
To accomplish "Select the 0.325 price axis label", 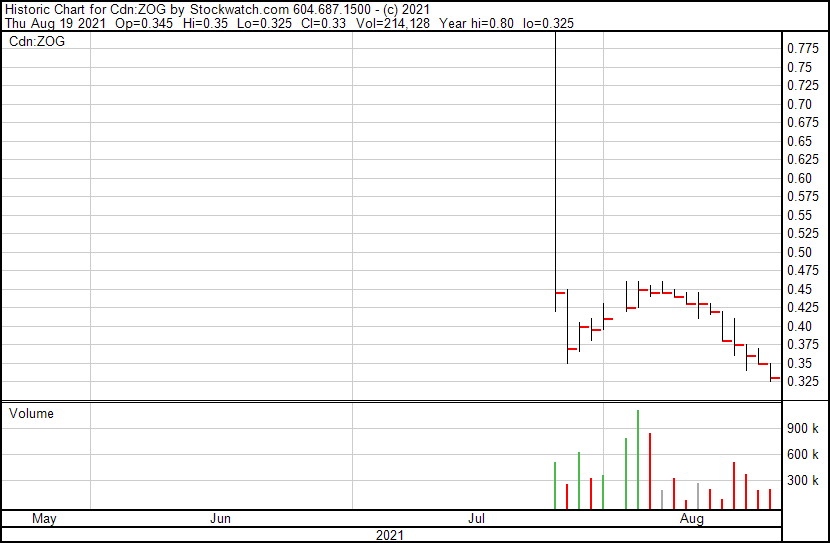I will pyautogui.click(x=802, y=381).
